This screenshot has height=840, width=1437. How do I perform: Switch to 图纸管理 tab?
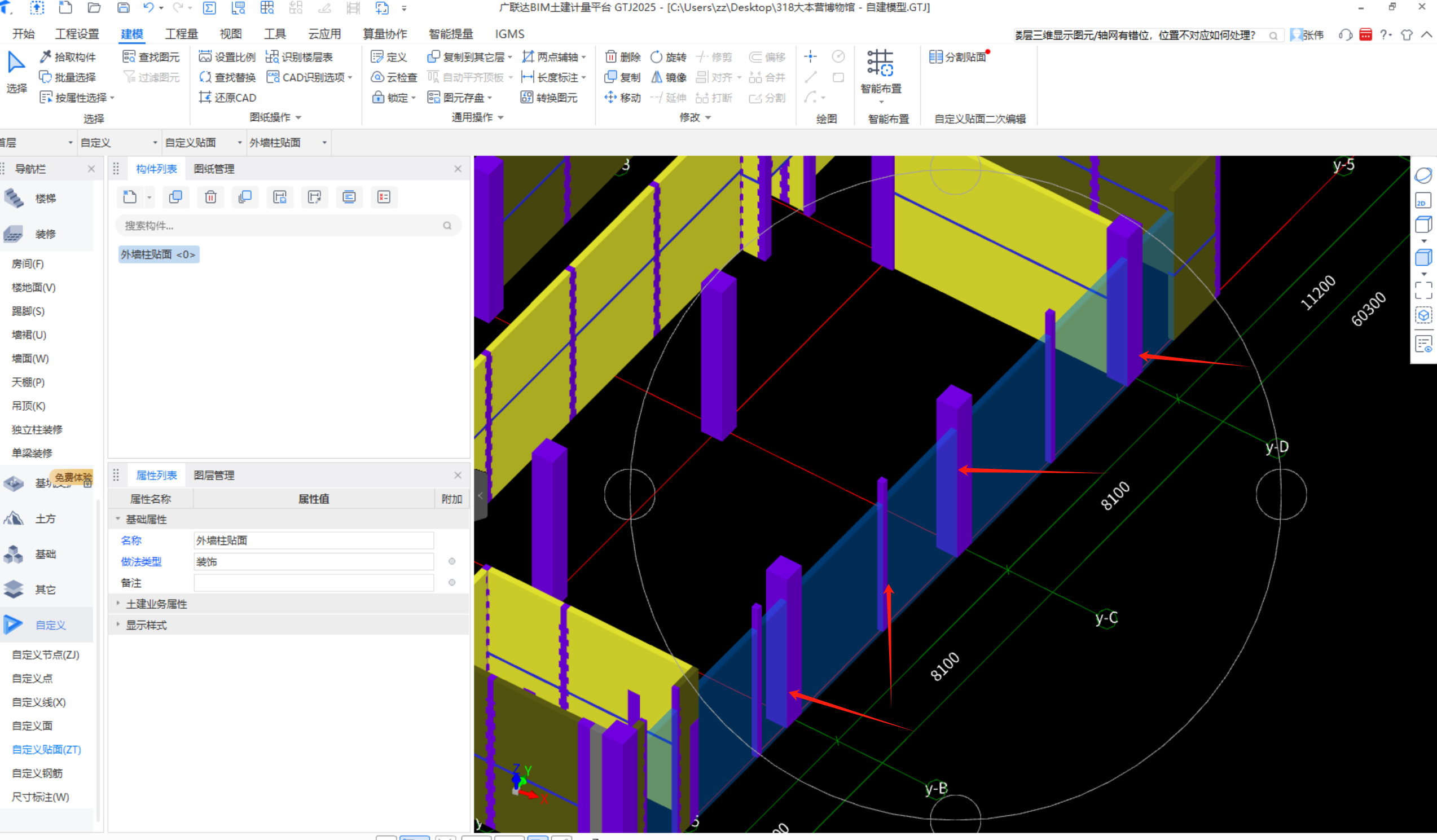coord(214,169)
